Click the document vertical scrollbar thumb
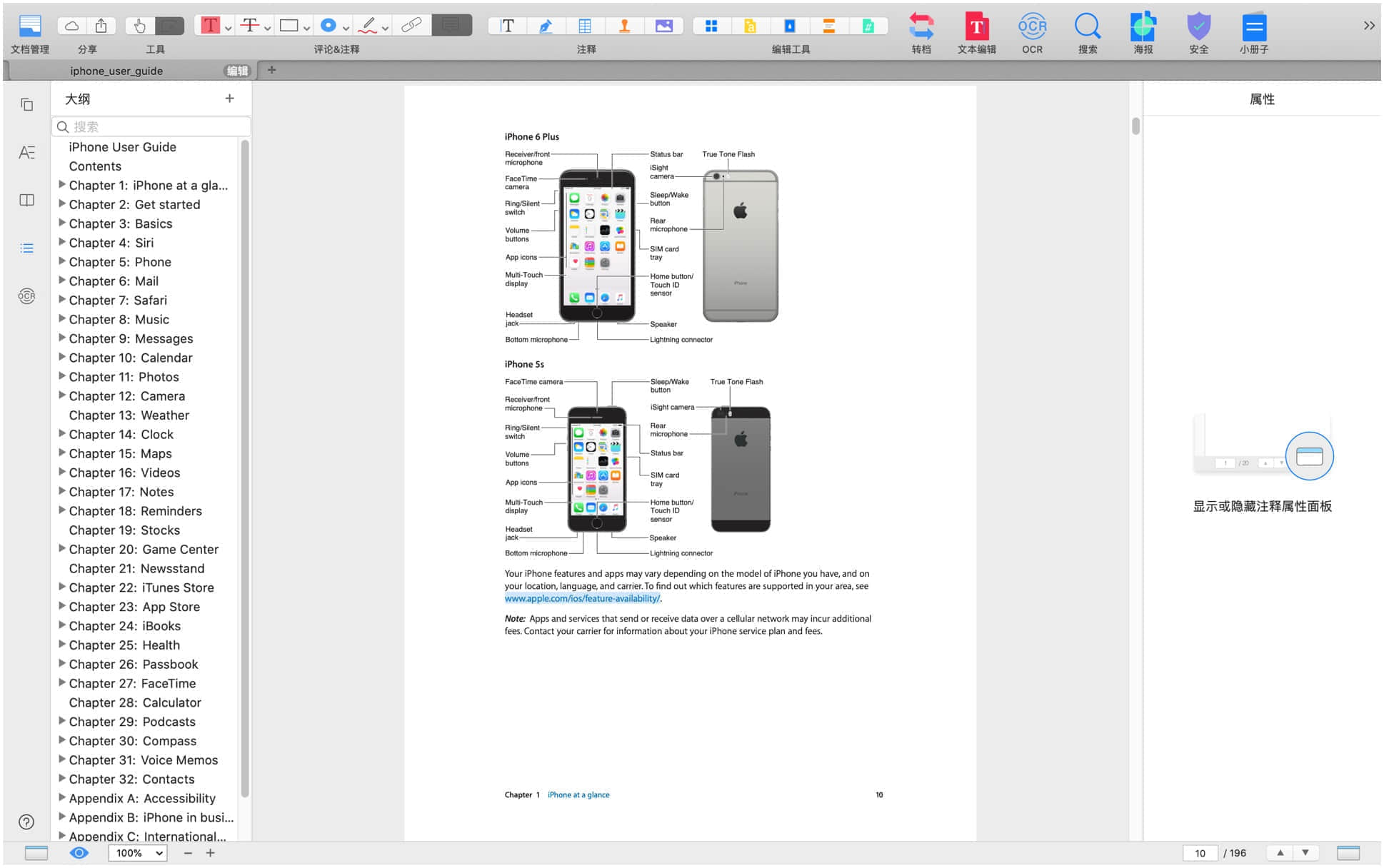Screen dimensions: 1384x868 [x=1135, y=126]
